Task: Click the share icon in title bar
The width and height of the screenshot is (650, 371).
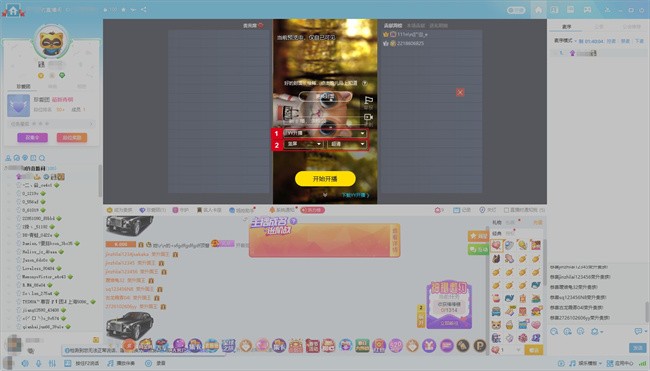Action: pos(143,9)
